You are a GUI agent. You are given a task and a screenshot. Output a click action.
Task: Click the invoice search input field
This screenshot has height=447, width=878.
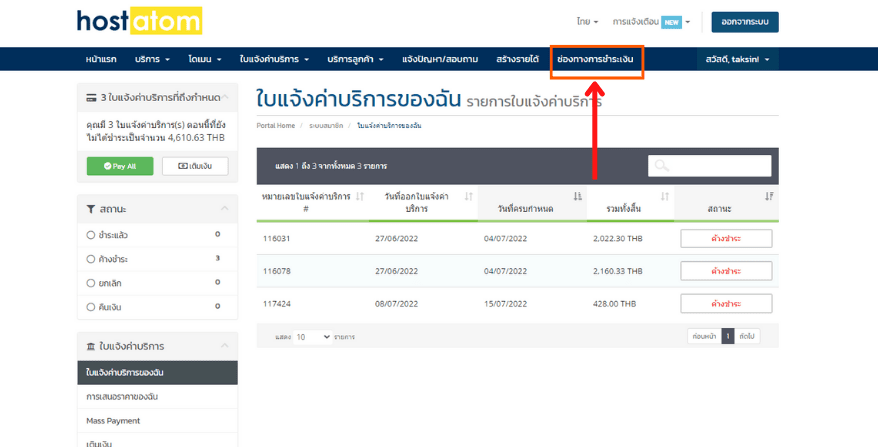[x=709, y=166]
